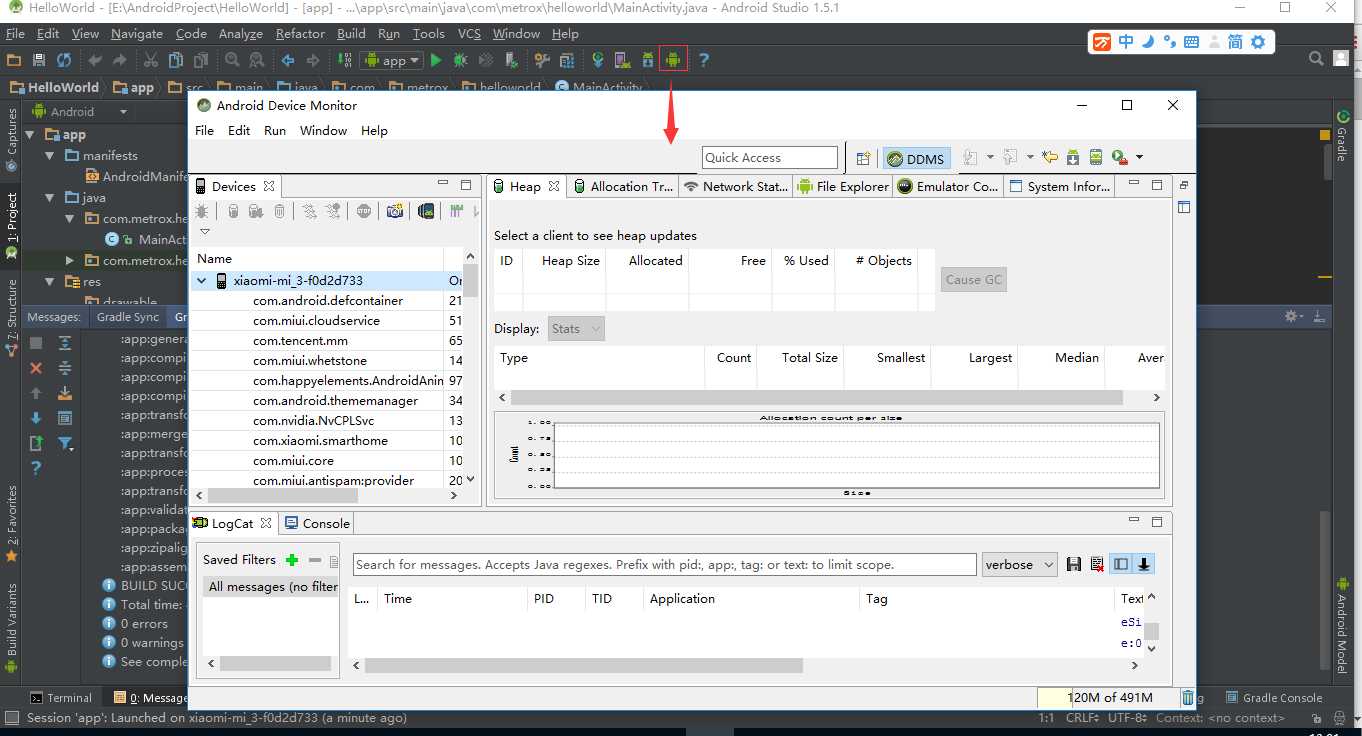Viewport: 1362px width, 736px height.
Task: Add new logcat filter with green plus
Action: (292, 560)
